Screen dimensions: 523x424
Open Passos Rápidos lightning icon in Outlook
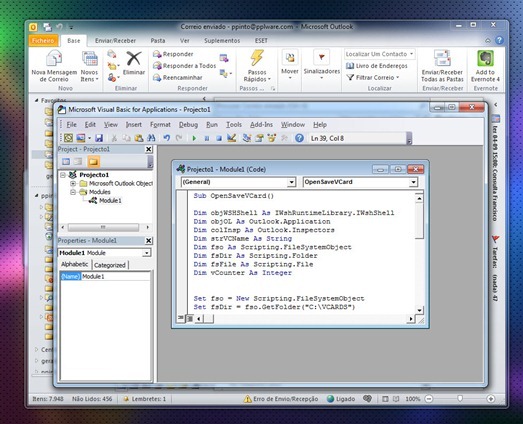[257, 58]
